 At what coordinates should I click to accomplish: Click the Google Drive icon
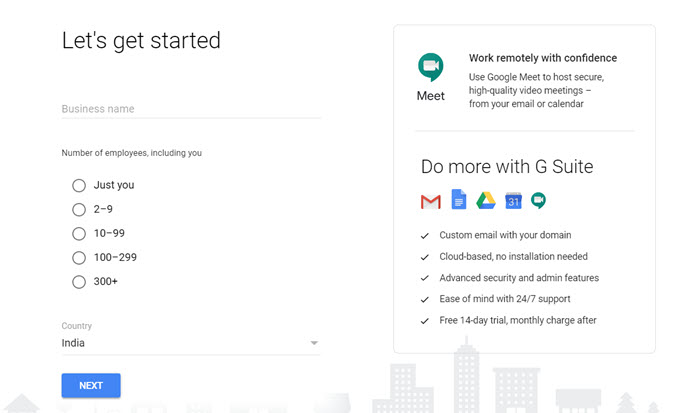pos(486,200)
